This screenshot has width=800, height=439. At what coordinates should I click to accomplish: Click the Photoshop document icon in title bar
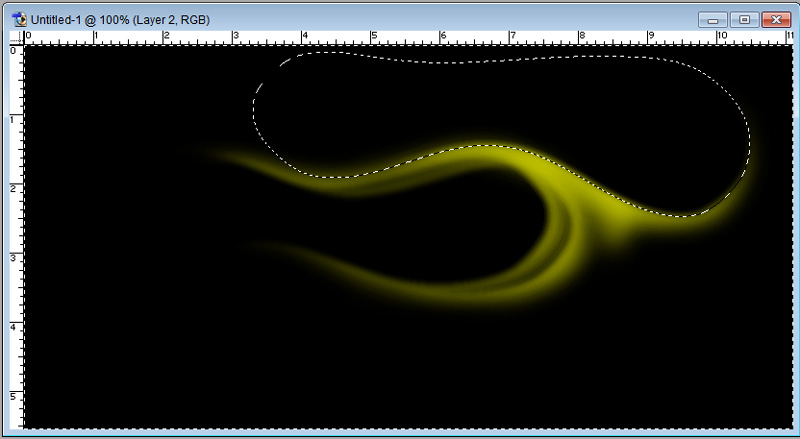click(x=19, y=20)
